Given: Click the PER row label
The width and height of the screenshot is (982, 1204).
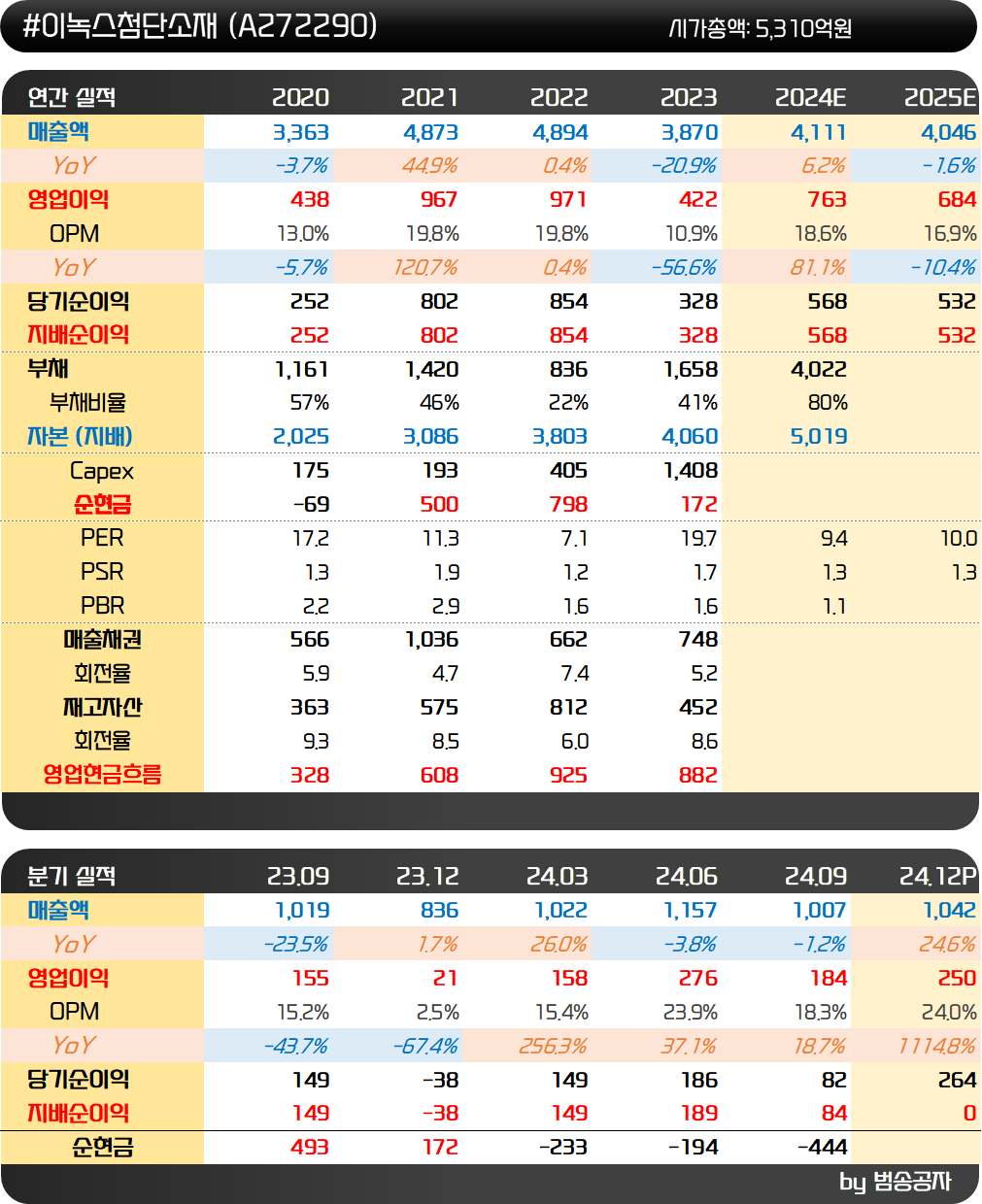Looking at the screenshot, I should coord(102,538).
